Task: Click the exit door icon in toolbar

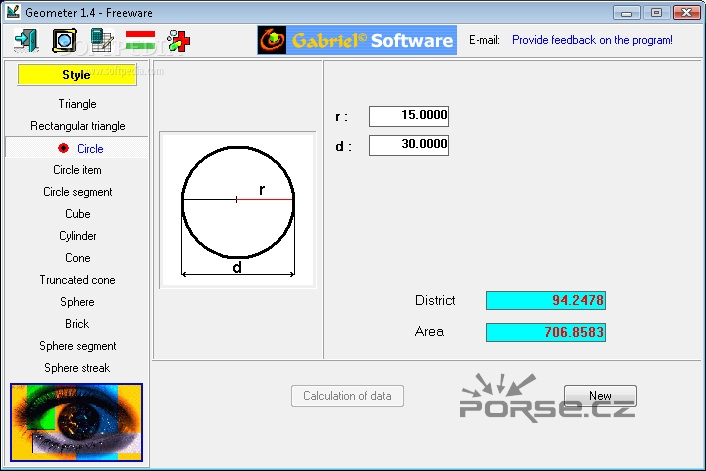Action: point(26,41)
